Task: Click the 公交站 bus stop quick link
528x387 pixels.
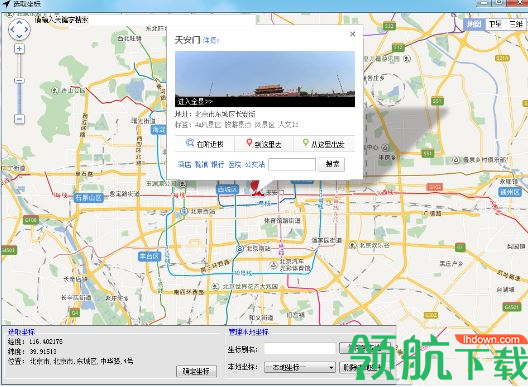Action: click(x=255, y=164)
